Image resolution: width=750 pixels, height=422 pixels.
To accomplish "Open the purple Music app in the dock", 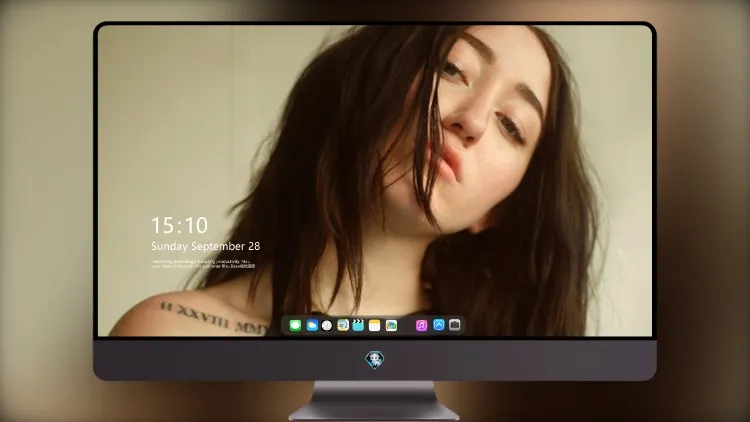I will click(x=421, y=325).
